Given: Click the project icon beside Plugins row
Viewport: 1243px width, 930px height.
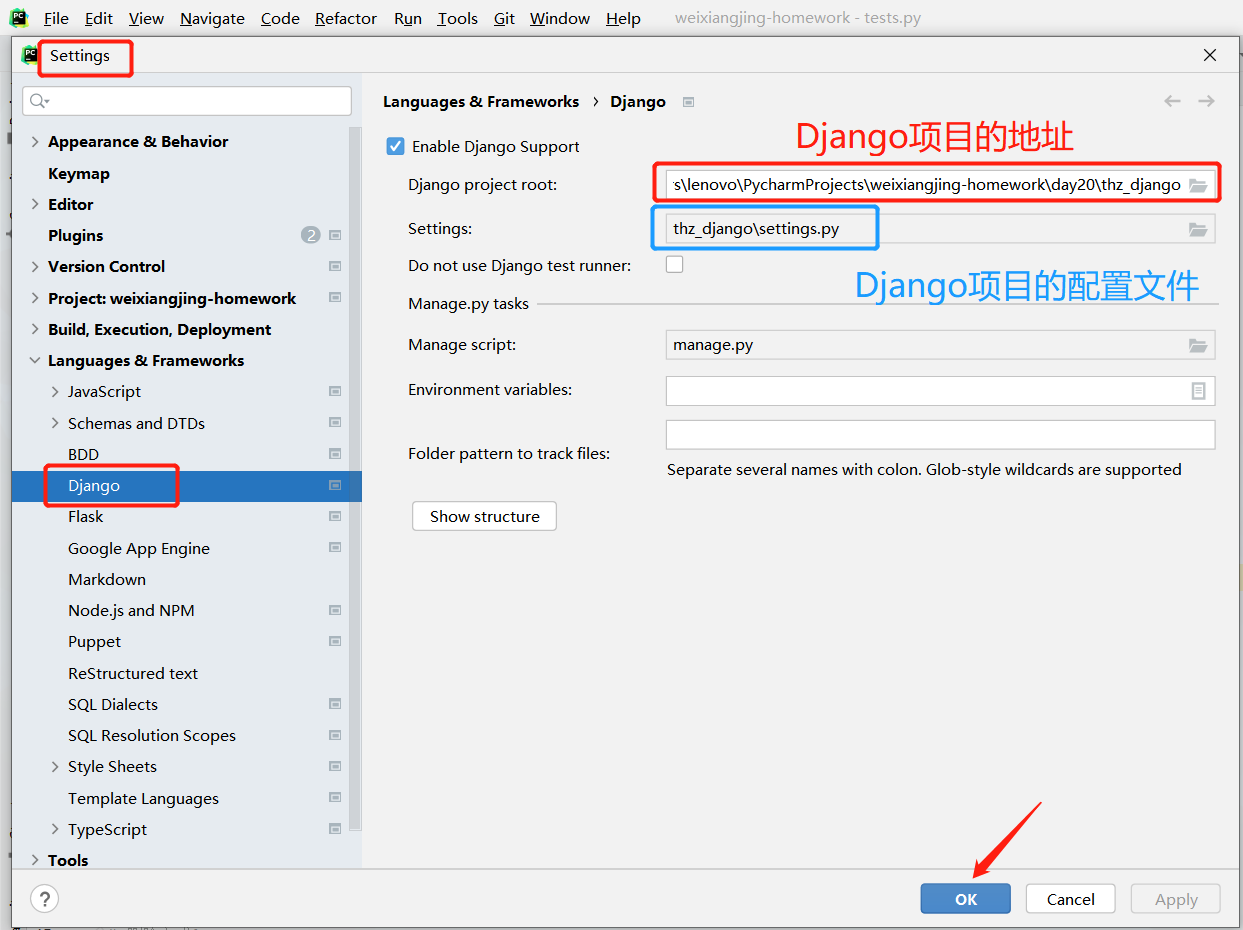Looking at the screenshot, I should (x=335, y=235).
